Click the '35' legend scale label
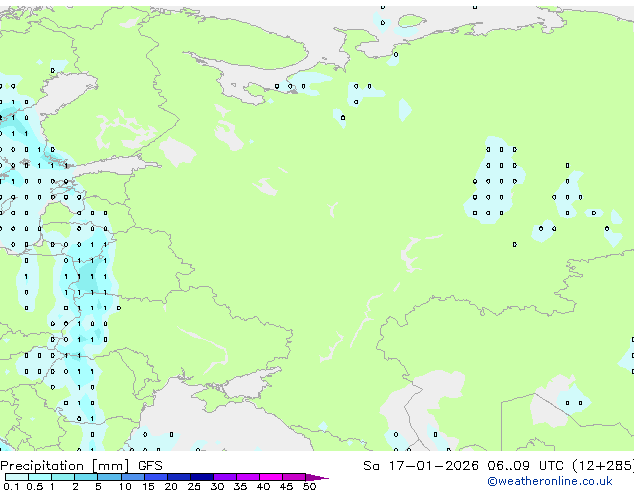This screenshot has width=634, height=490. [x=240, y=486]
